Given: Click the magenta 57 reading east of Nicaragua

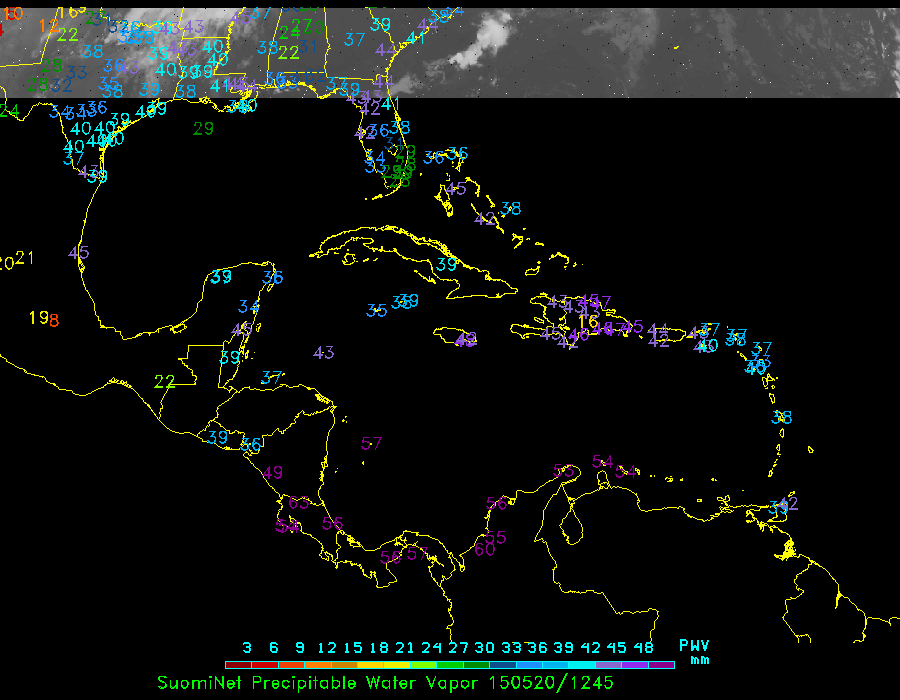Looking at the screenshot, I should pos(372,443).
